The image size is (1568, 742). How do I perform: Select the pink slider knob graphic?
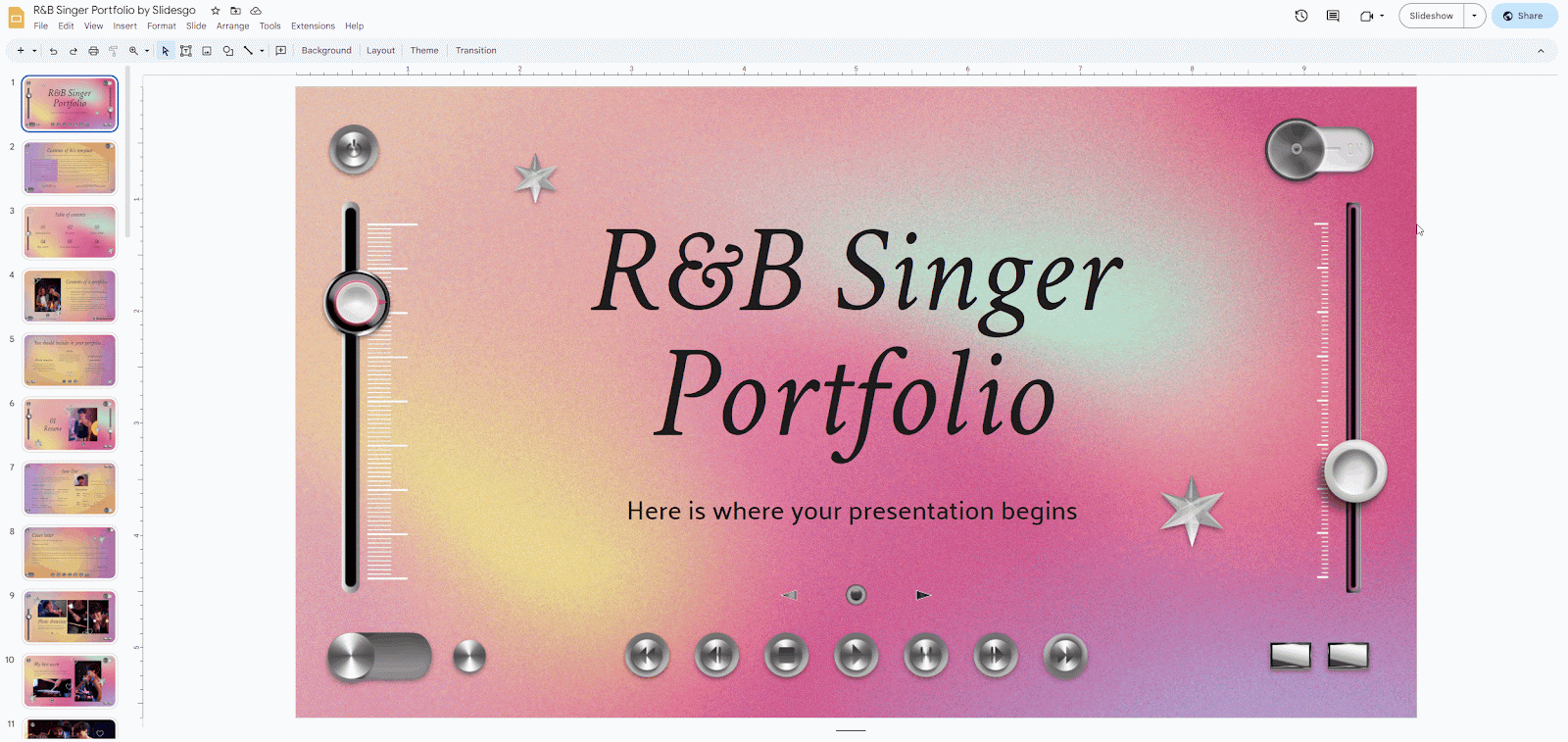tap(357, 303)
